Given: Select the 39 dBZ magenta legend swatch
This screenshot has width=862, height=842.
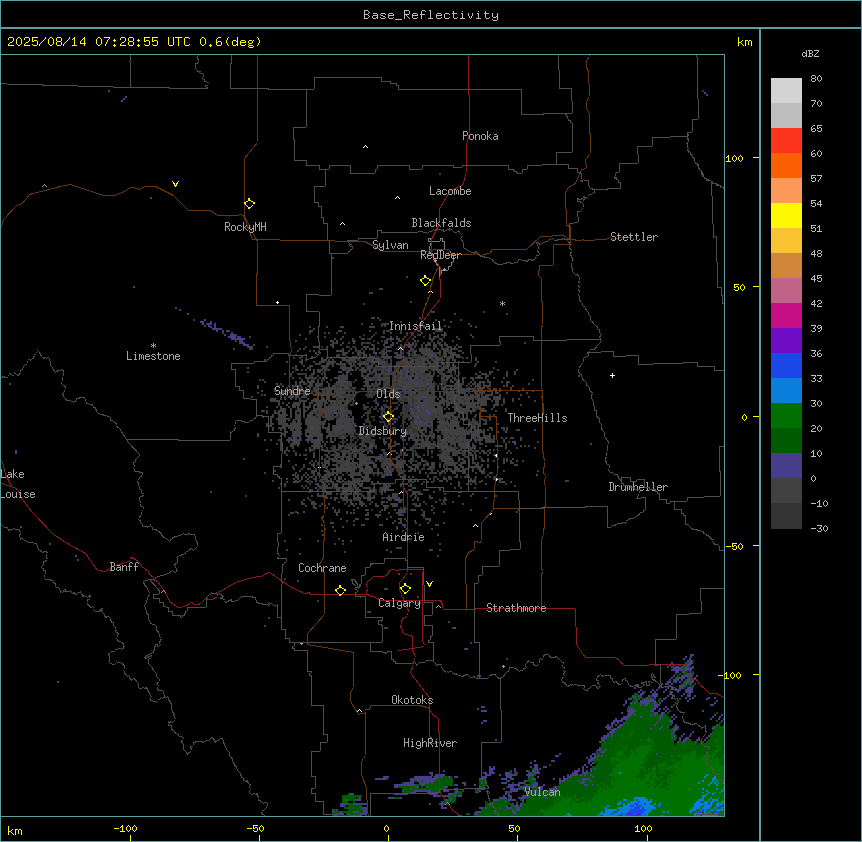Looking at the screenshot, I should (786, 315).
